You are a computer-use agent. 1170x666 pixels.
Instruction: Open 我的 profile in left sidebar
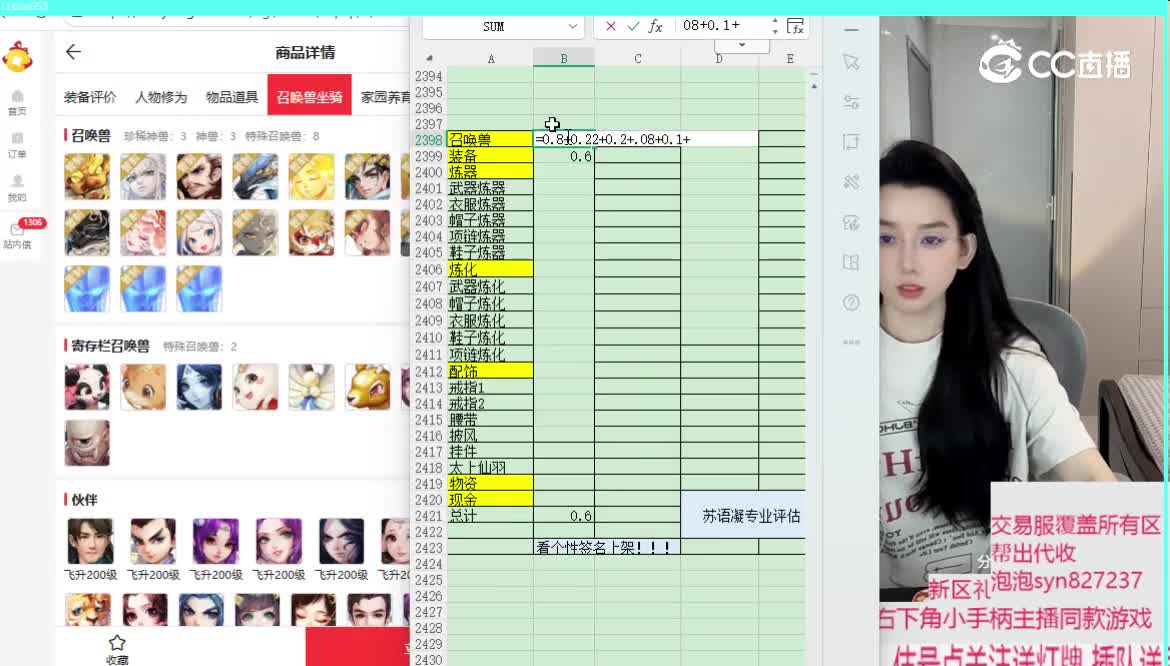(x=17, y=188)
